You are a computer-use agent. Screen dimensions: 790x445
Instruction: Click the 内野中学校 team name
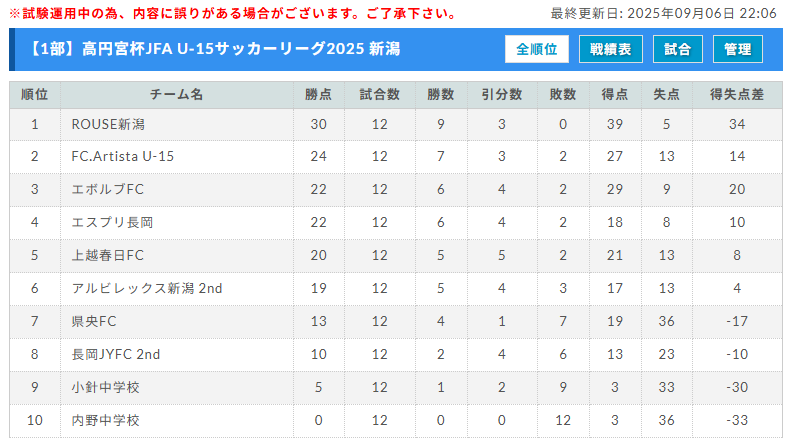pyautogui.click(x=105, y=420)
